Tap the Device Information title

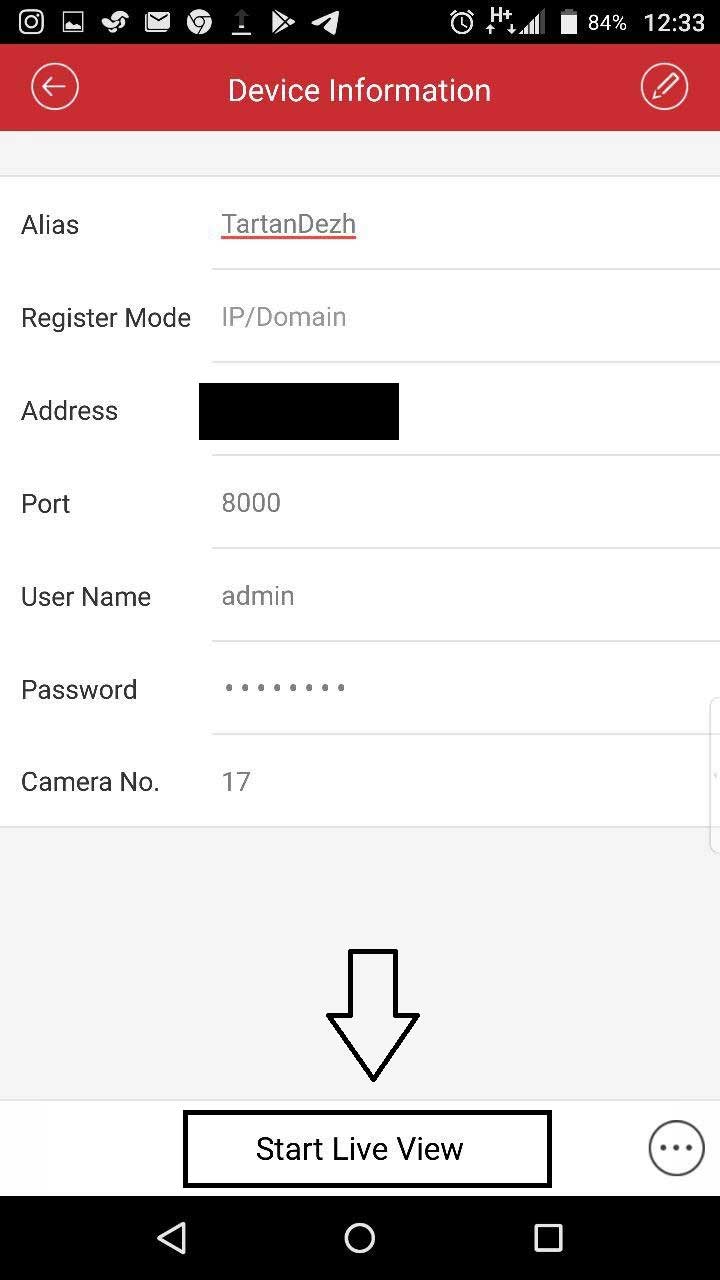(359, 90)
